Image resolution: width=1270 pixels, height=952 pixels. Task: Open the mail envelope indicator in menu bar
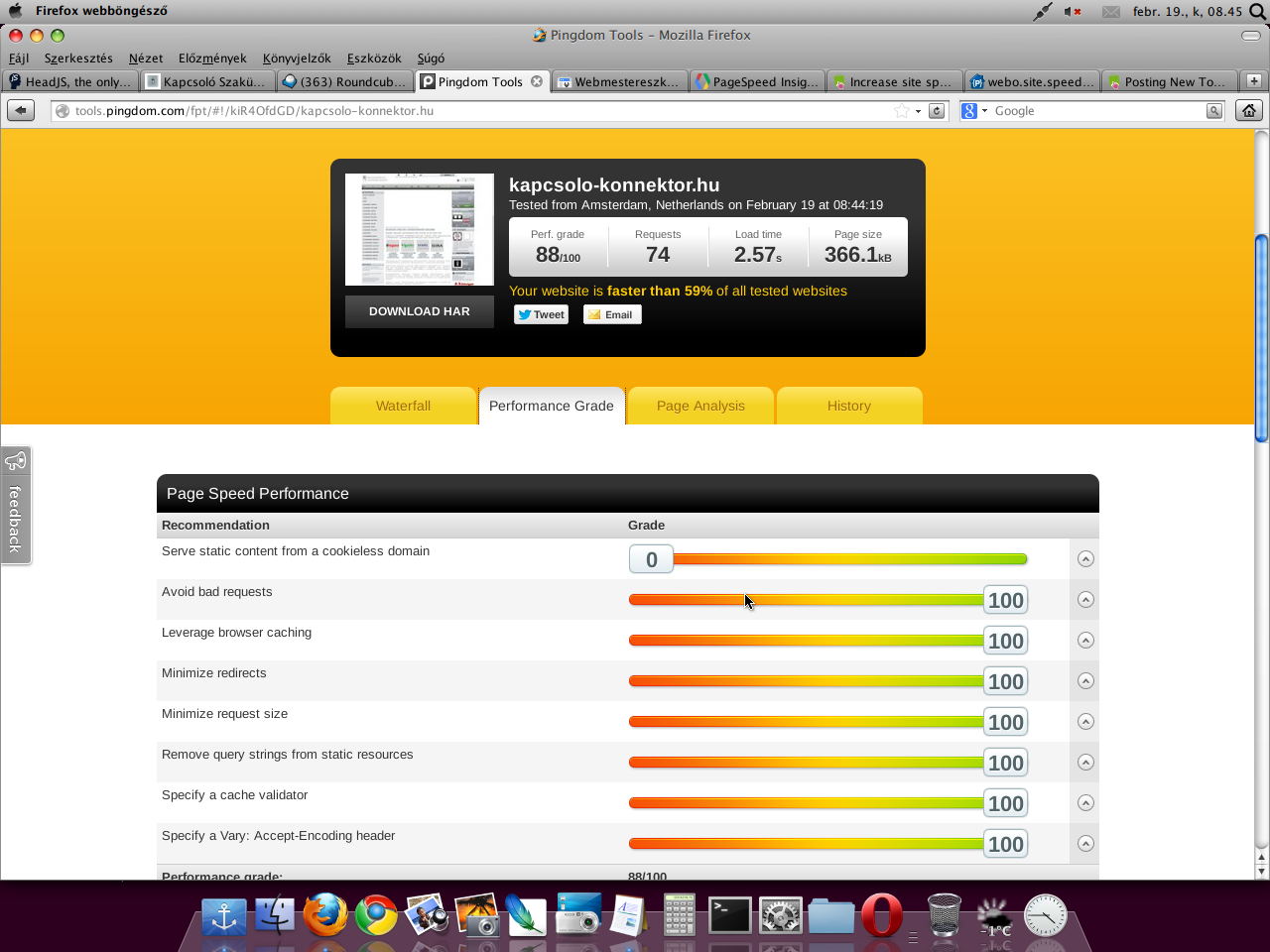(x=1110, y=12)
